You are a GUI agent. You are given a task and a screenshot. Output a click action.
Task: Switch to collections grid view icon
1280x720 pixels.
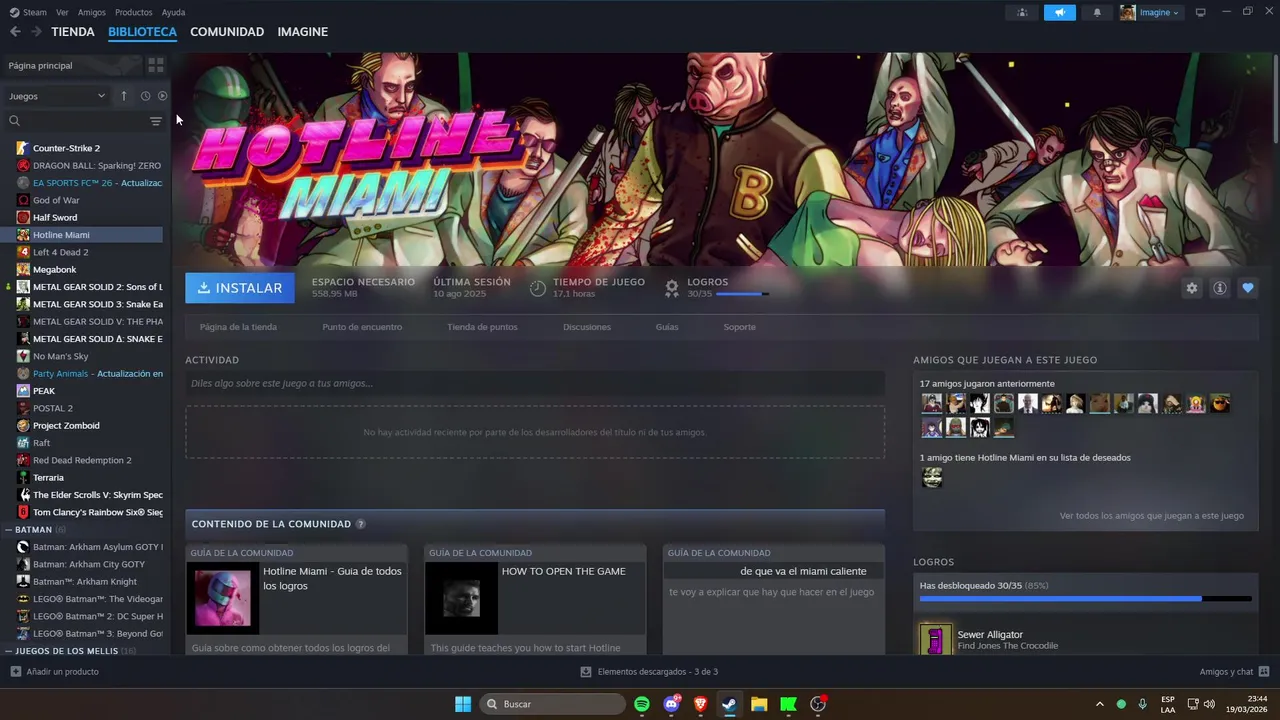point(156,65)
